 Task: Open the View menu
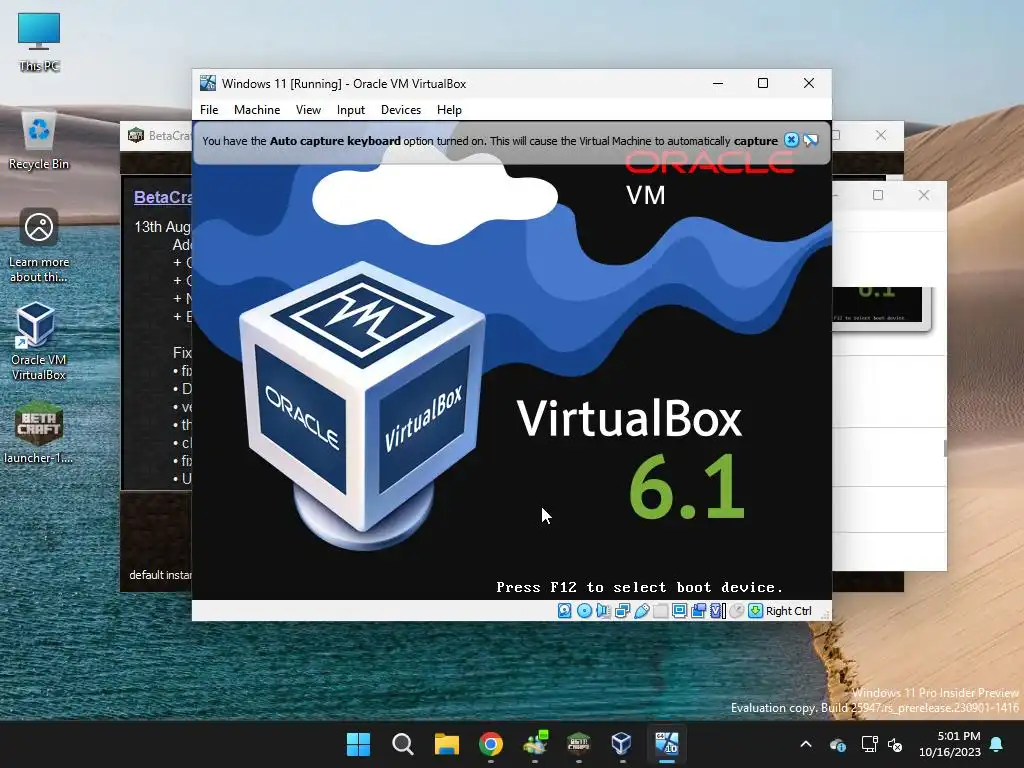click(x=308, y=110)
